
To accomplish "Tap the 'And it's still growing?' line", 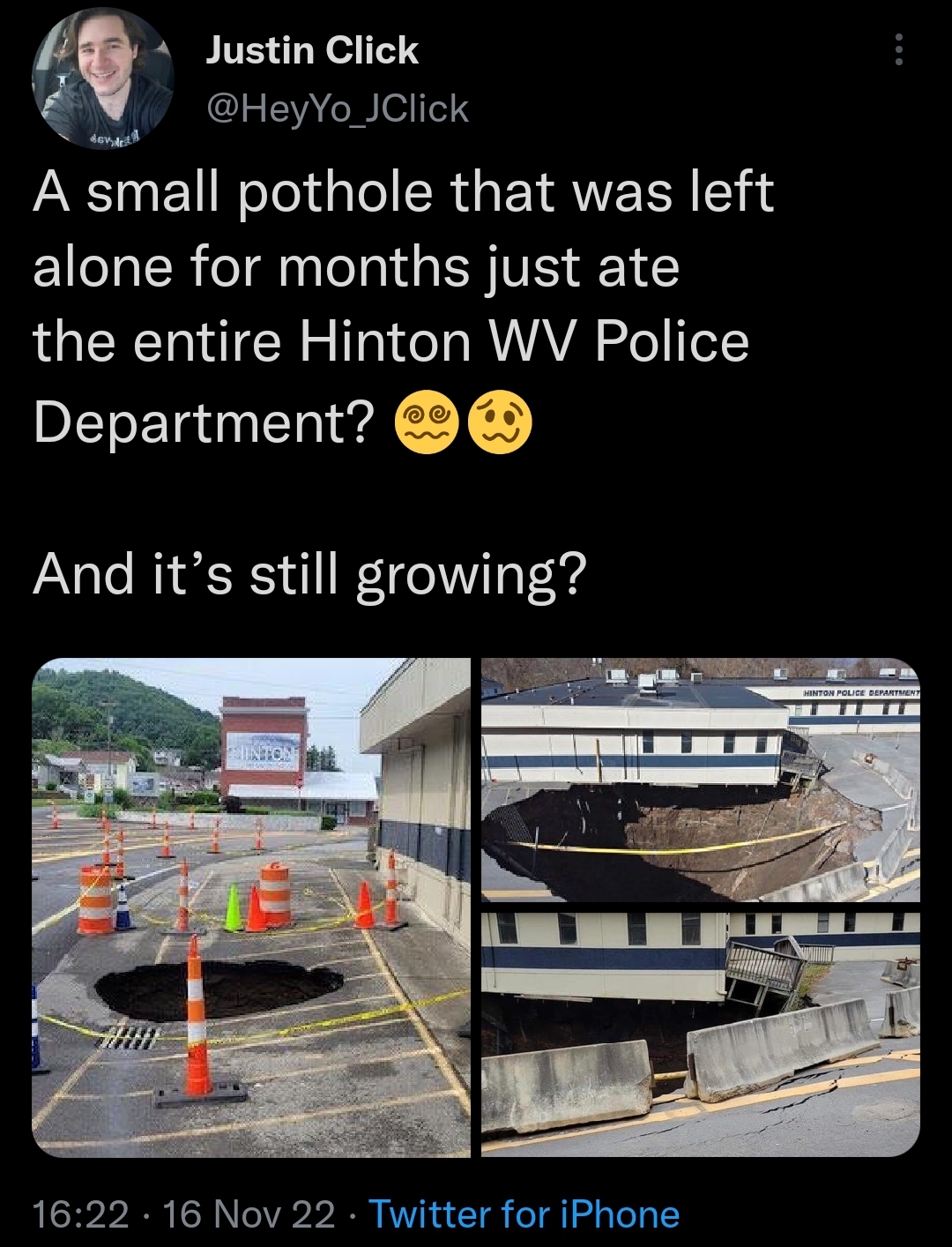I will pyautogui.click(x=309, y=575).
